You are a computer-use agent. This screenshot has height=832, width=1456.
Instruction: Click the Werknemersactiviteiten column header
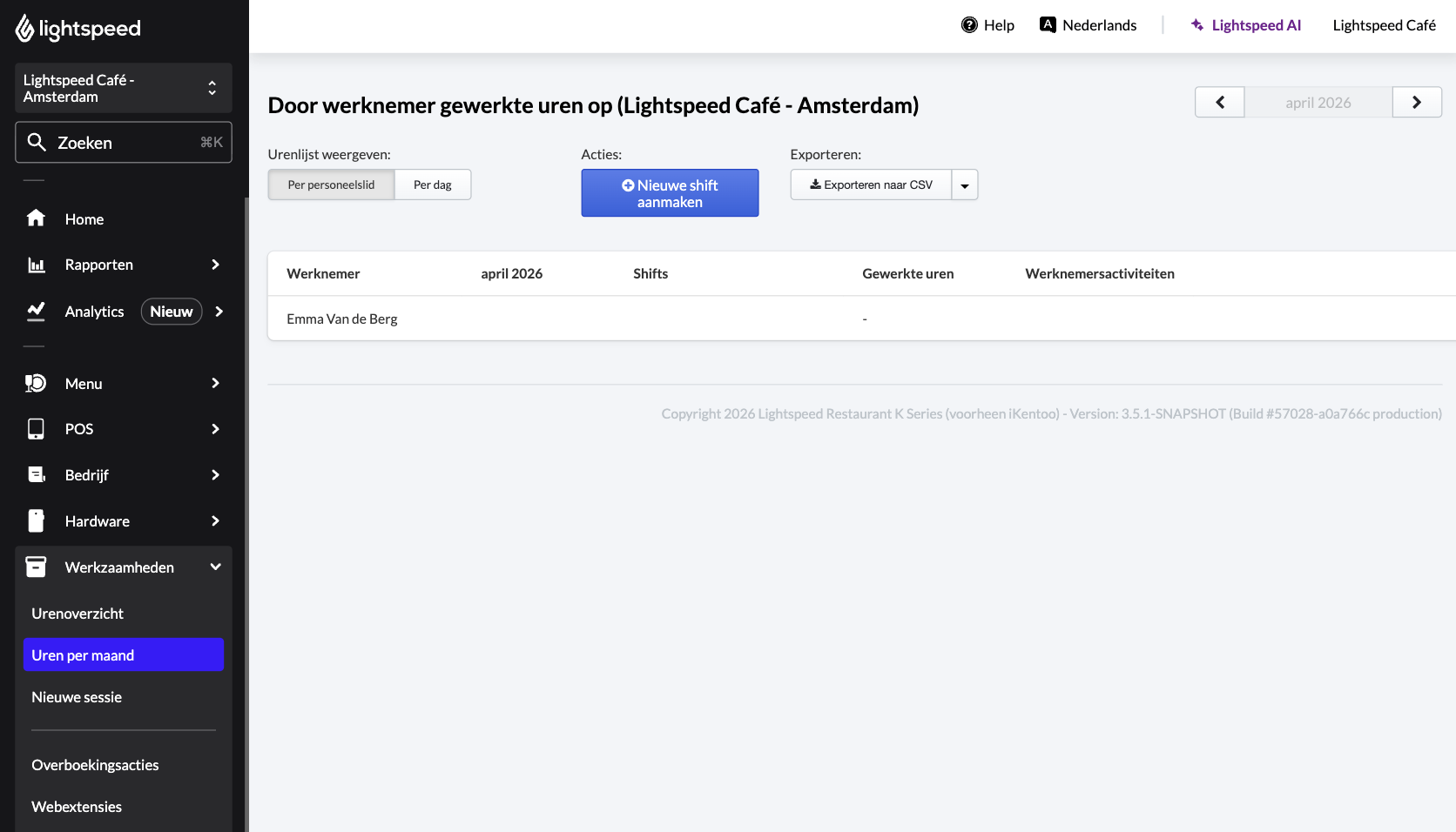point(1100,273)
